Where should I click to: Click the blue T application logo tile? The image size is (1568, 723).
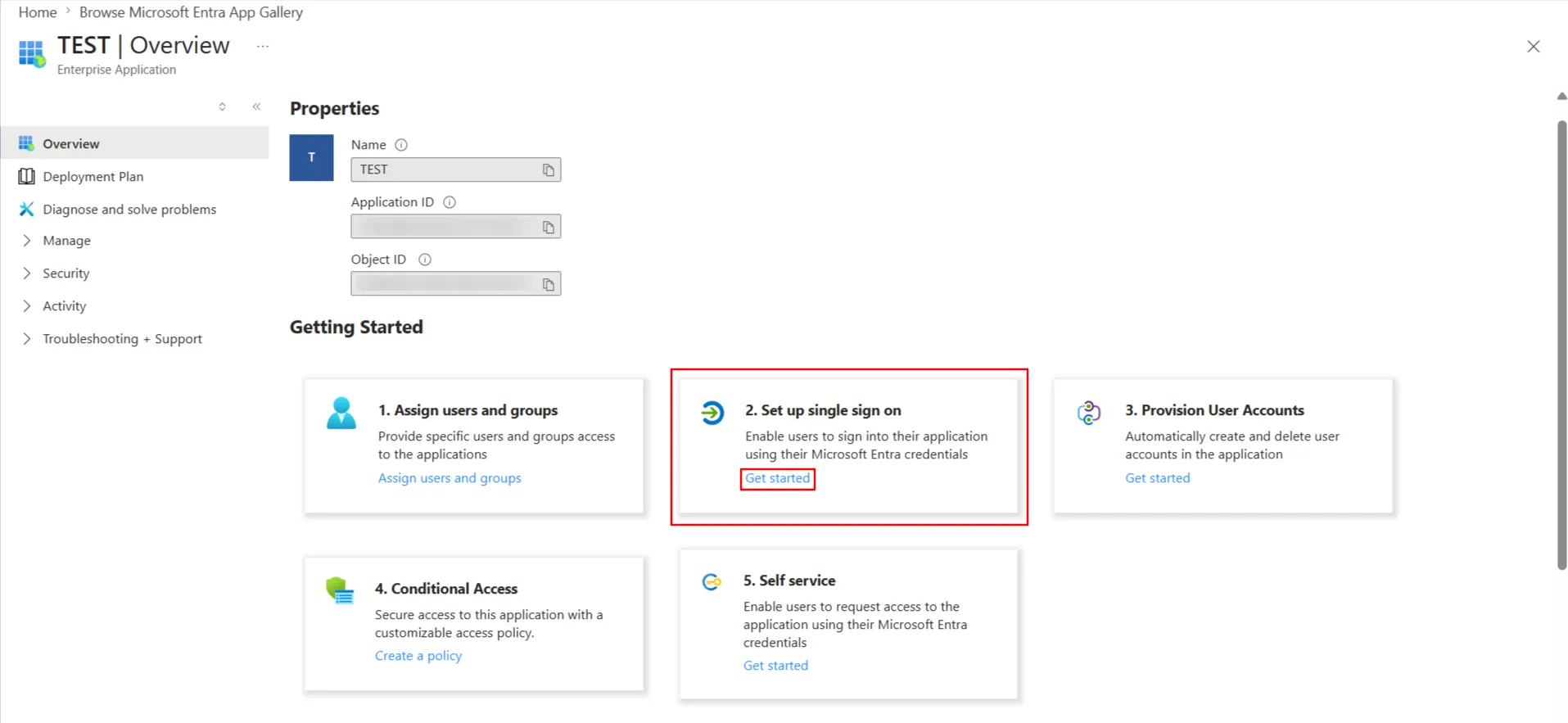[x=311, y=157]
